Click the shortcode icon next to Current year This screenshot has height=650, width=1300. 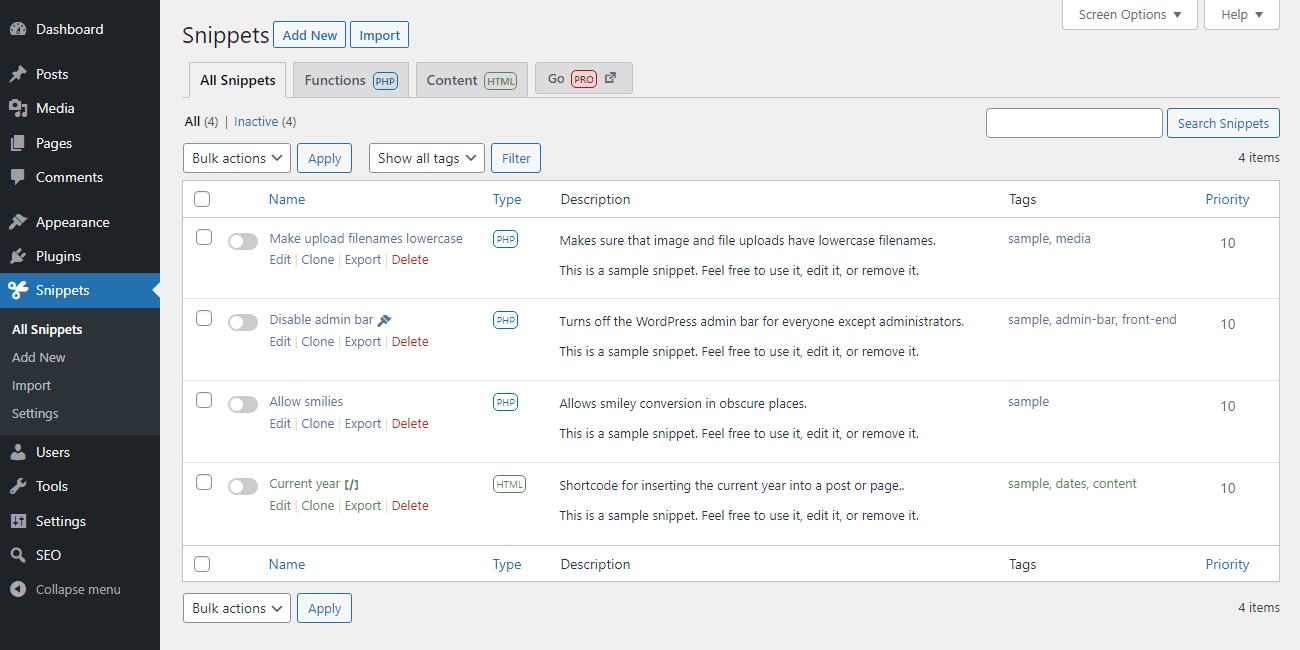tap(350, 483)
